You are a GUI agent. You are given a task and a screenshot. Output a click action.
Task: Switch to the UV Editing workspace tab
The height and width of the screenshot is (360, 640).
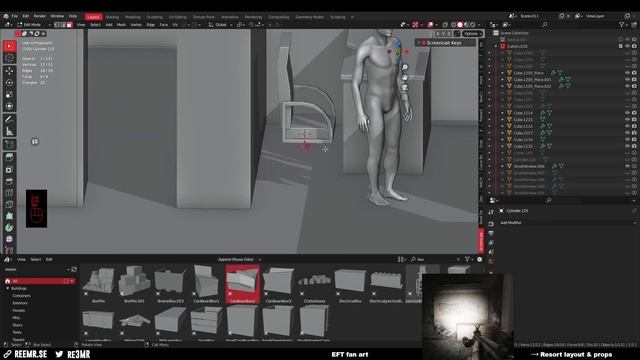pyautogui.click(x=178, y=17)
